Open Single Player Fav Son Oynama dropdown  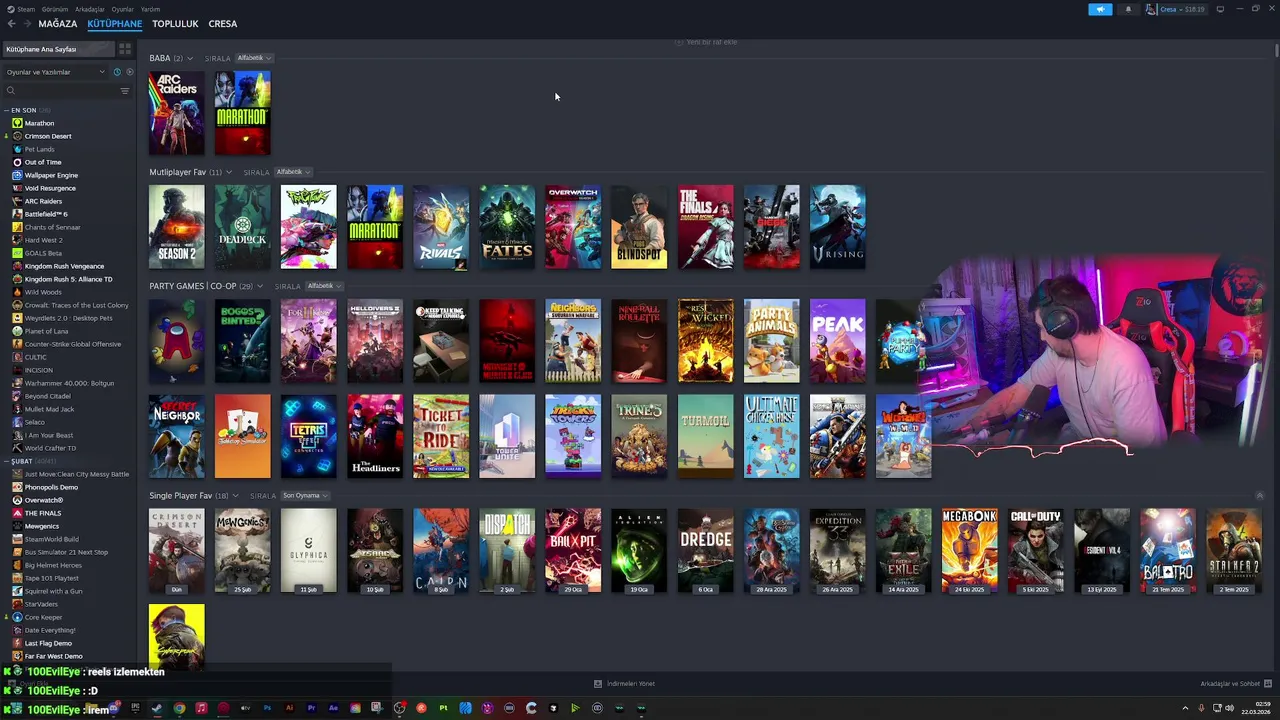[x=305, y=496]
